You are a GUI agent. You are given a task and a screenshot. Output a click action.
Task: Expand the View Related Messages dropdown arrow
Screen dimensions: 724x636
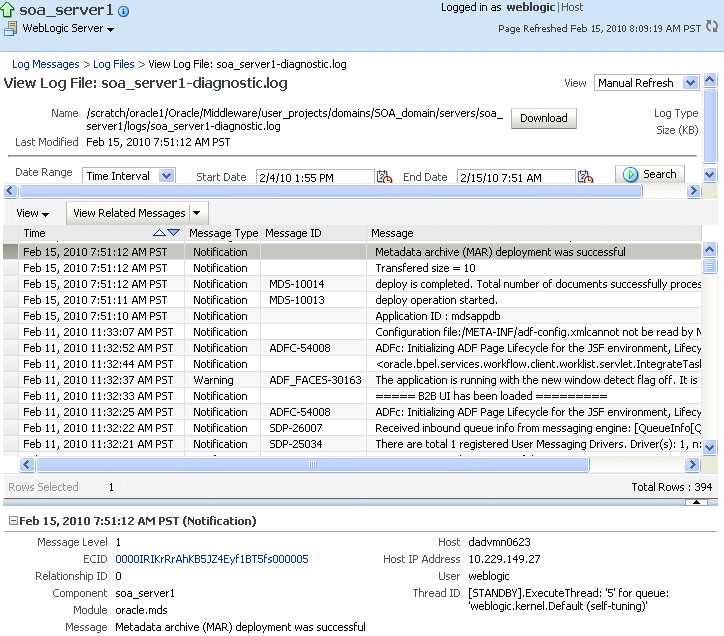[197, 213]
